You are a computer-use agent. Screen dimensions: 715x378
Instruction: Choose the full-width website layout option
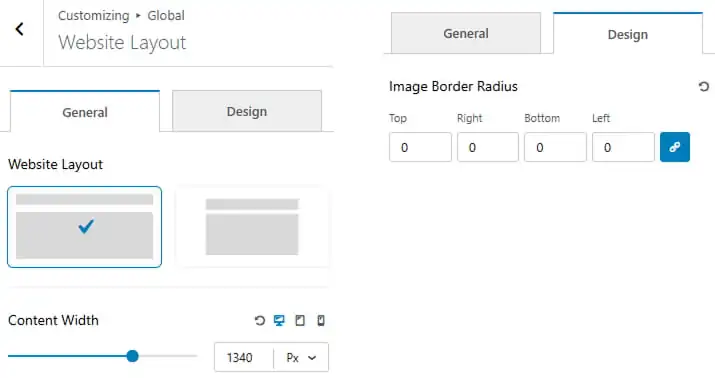(x=84, y=227)
